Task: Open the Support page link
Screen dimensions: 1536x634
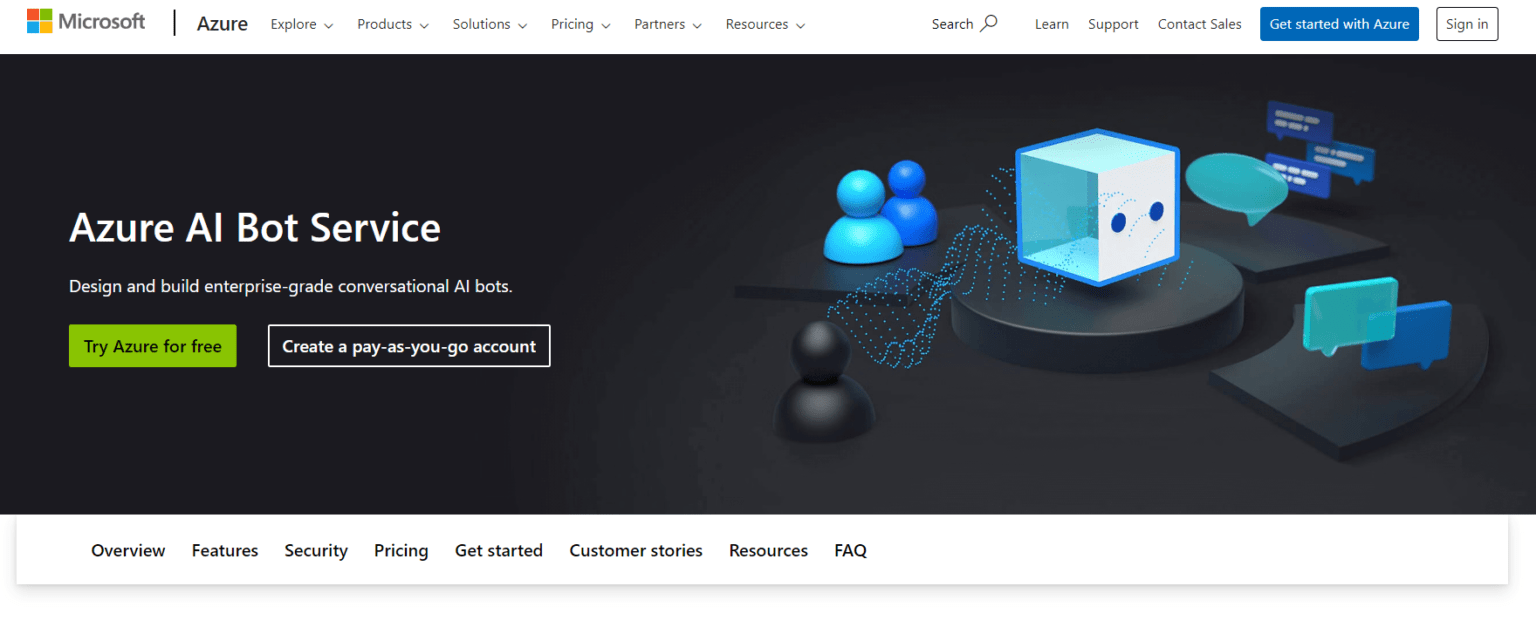Action: click(1113, 24)
